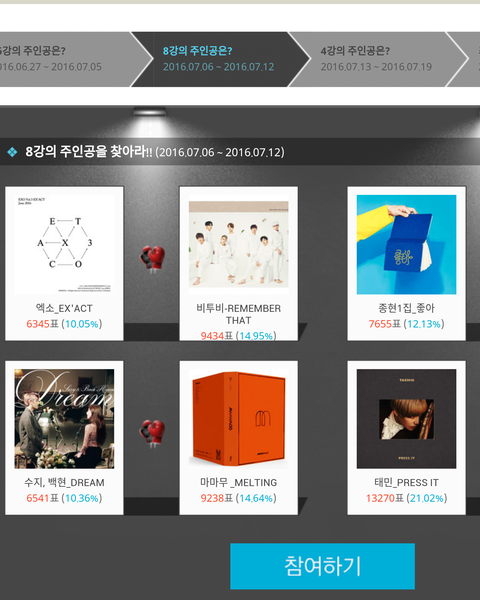The height and width of the screenshot is (600, 480).
Task: Click the 7655표 vote count for 종현
Action: [x=385, y=324]
